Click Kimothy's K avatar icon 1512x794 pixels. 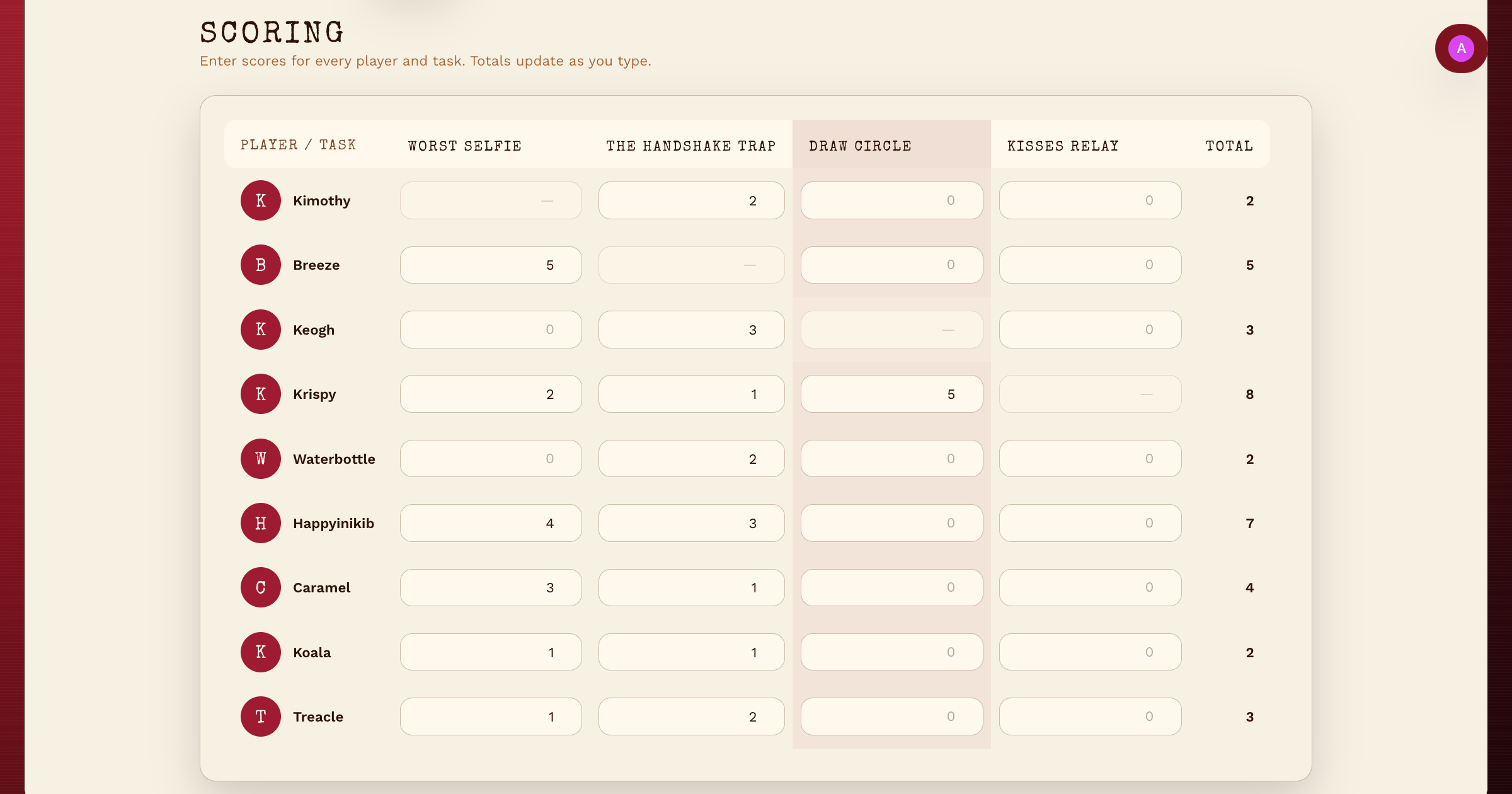point(260,200)
